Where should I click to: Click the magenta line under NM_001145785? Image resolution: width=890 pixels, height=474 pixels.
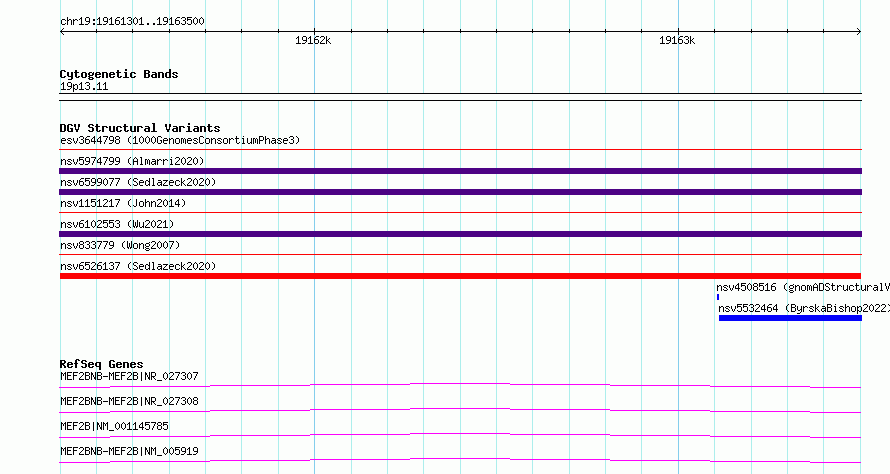pyautogui.click(x=460, y=436)
